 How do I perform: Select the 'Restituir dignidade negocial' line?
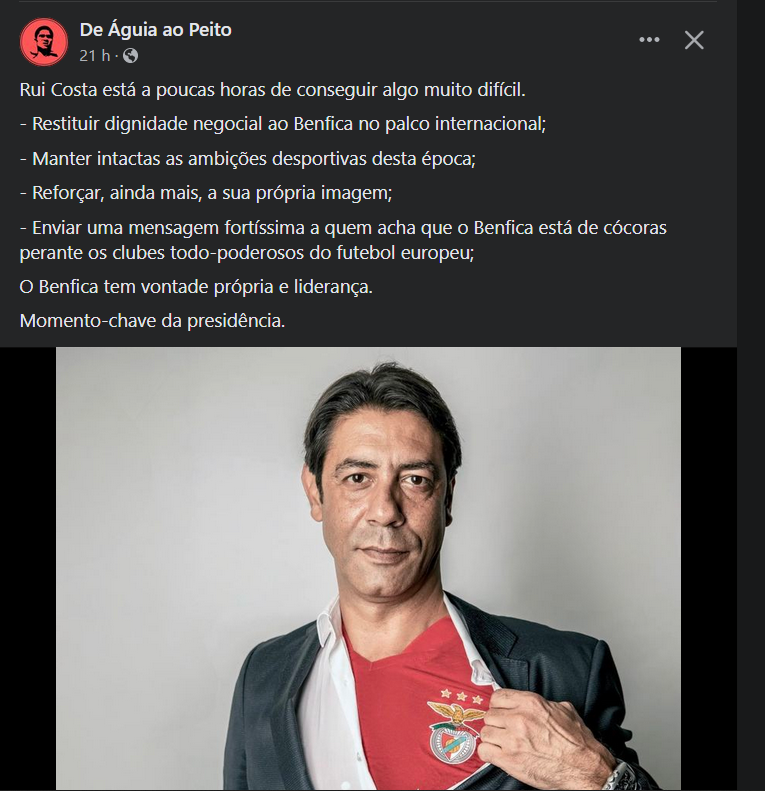coord(283,124)
